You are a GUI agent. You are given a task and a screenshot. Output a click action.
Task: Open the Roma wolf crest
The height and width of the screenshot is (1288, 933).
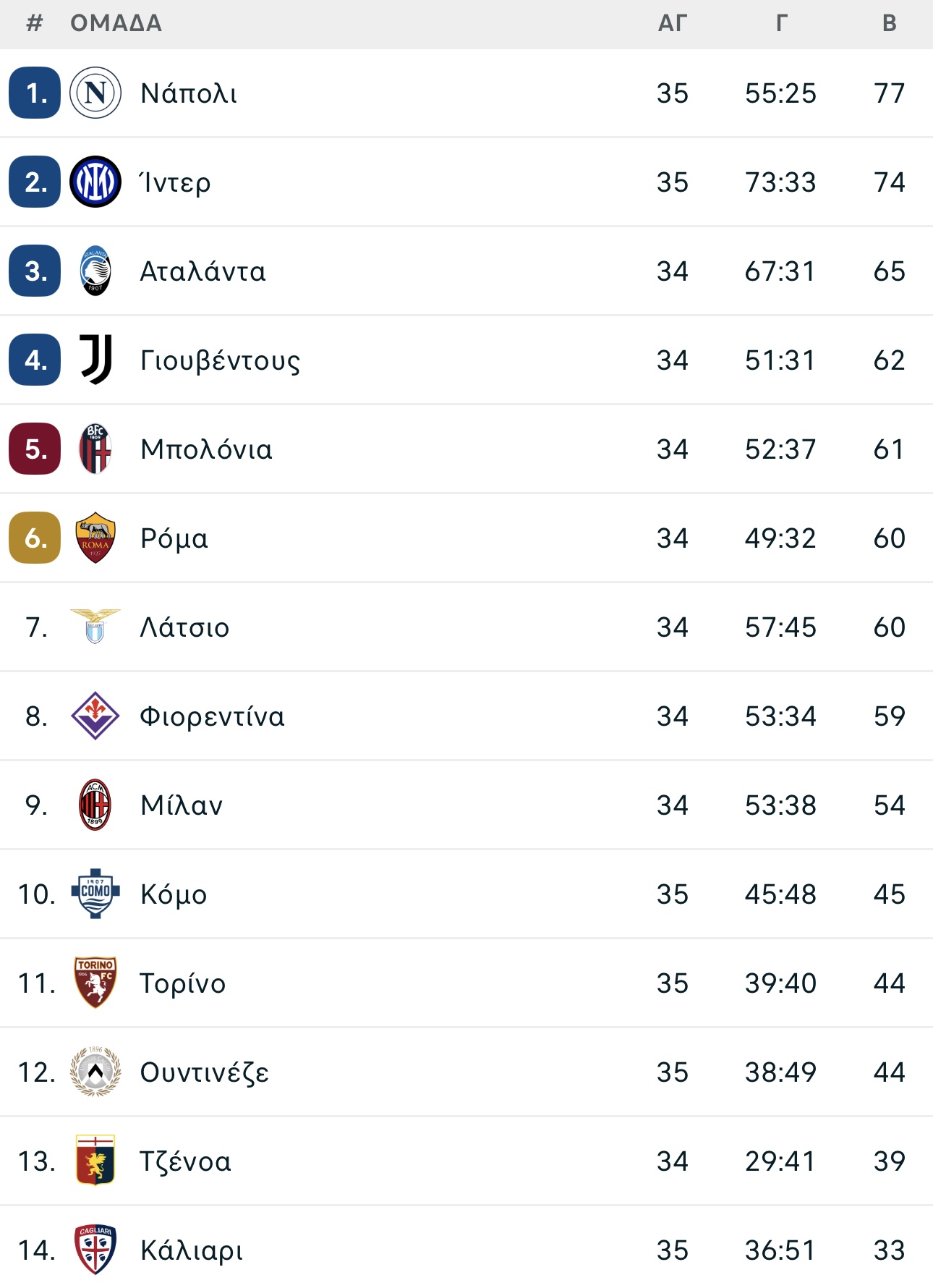[95, 538]
